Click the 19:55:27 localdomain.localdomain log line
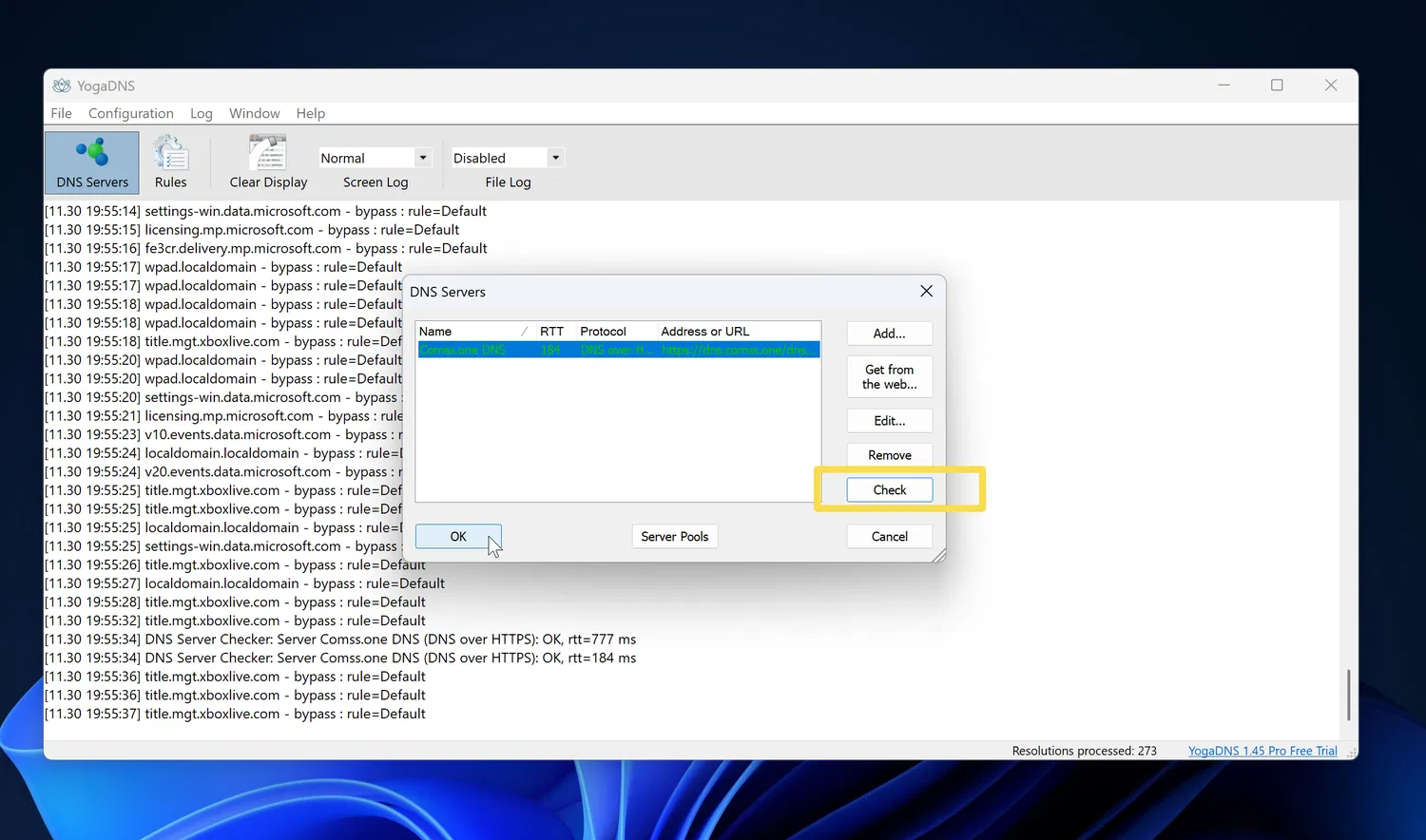Viewport: 1426px width, 840px height. 244,583
